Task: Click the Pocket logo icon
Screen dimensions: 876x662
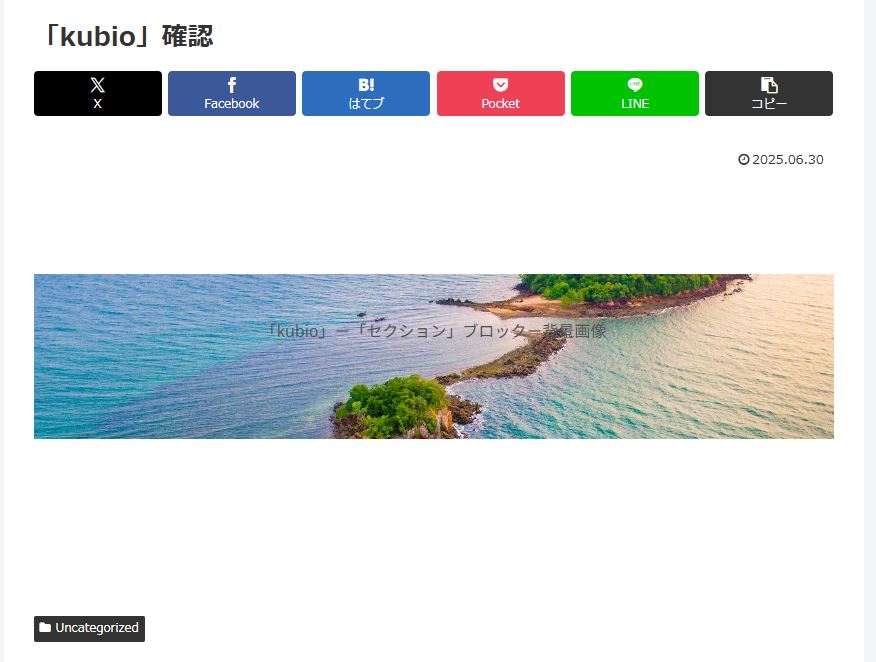Action: 501,85
